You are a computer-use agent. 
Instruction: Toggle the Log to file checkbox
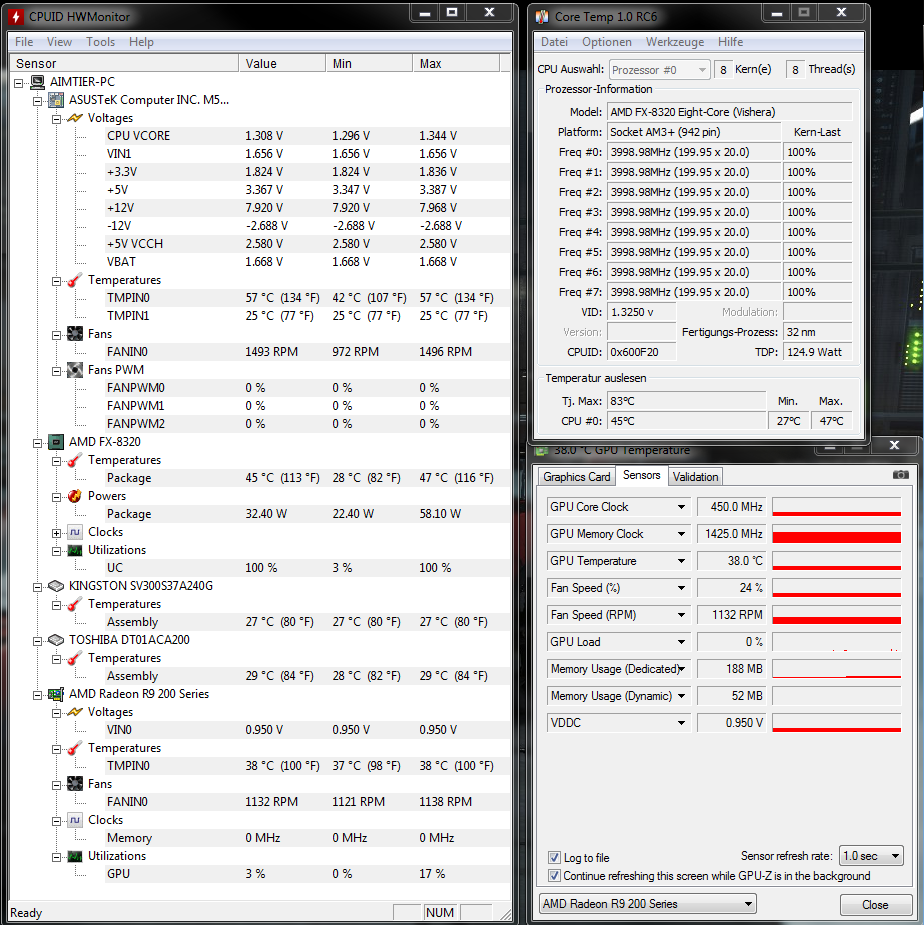(x=554, y=857)
